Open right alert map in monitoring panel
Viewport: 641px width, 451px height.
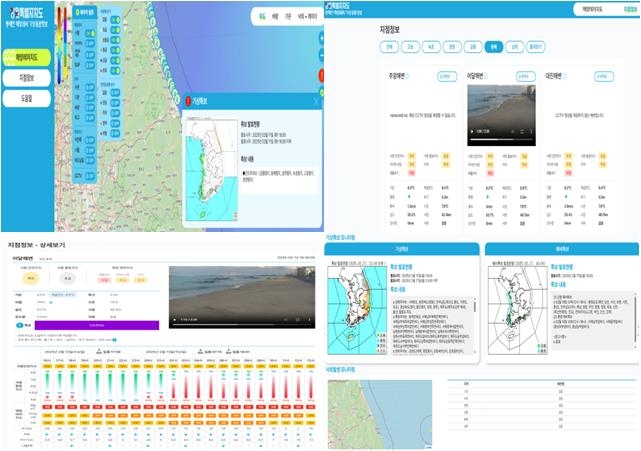(x=518, y=310)
